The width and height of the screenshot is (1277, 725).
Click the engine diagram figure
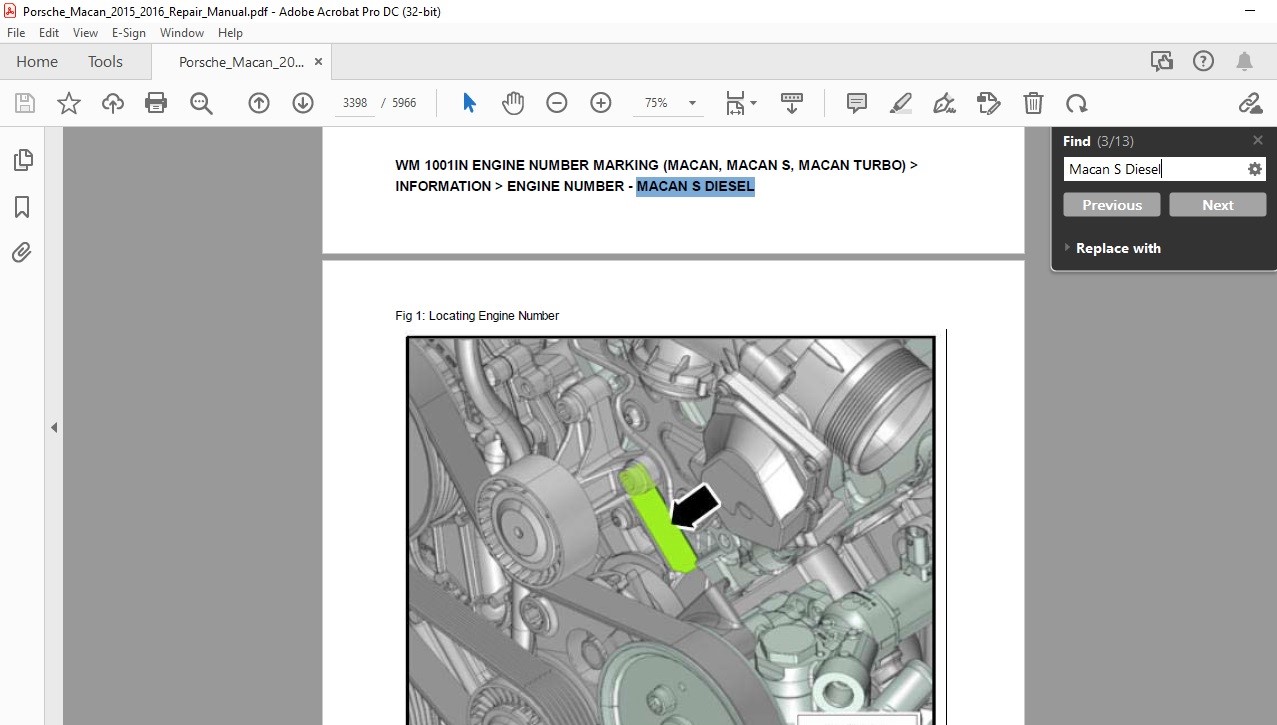(670, 530)
